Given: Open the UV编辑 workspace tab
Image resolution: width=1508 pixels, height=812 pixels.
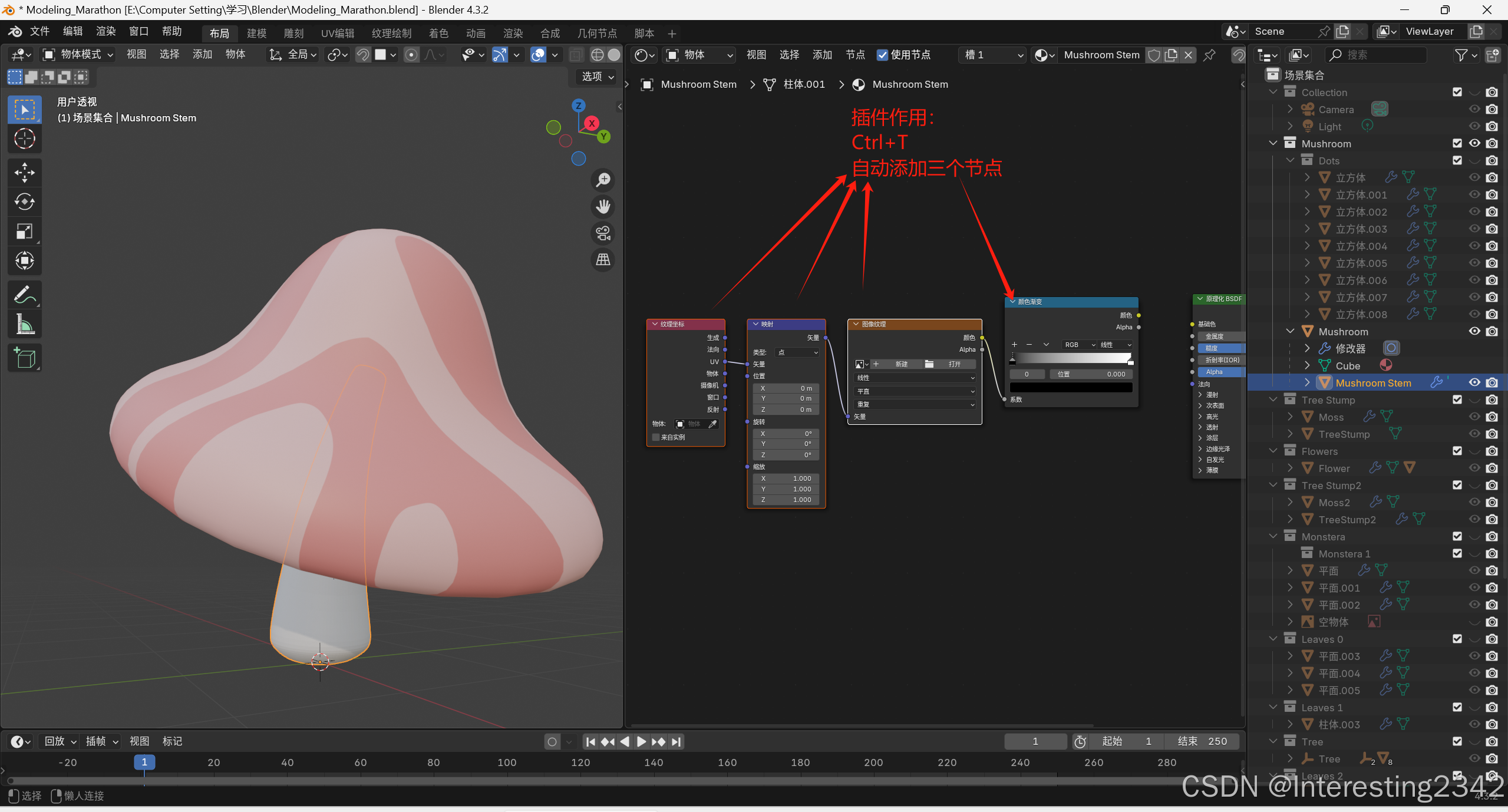Looking at the screenshot, I should (338, 34).
